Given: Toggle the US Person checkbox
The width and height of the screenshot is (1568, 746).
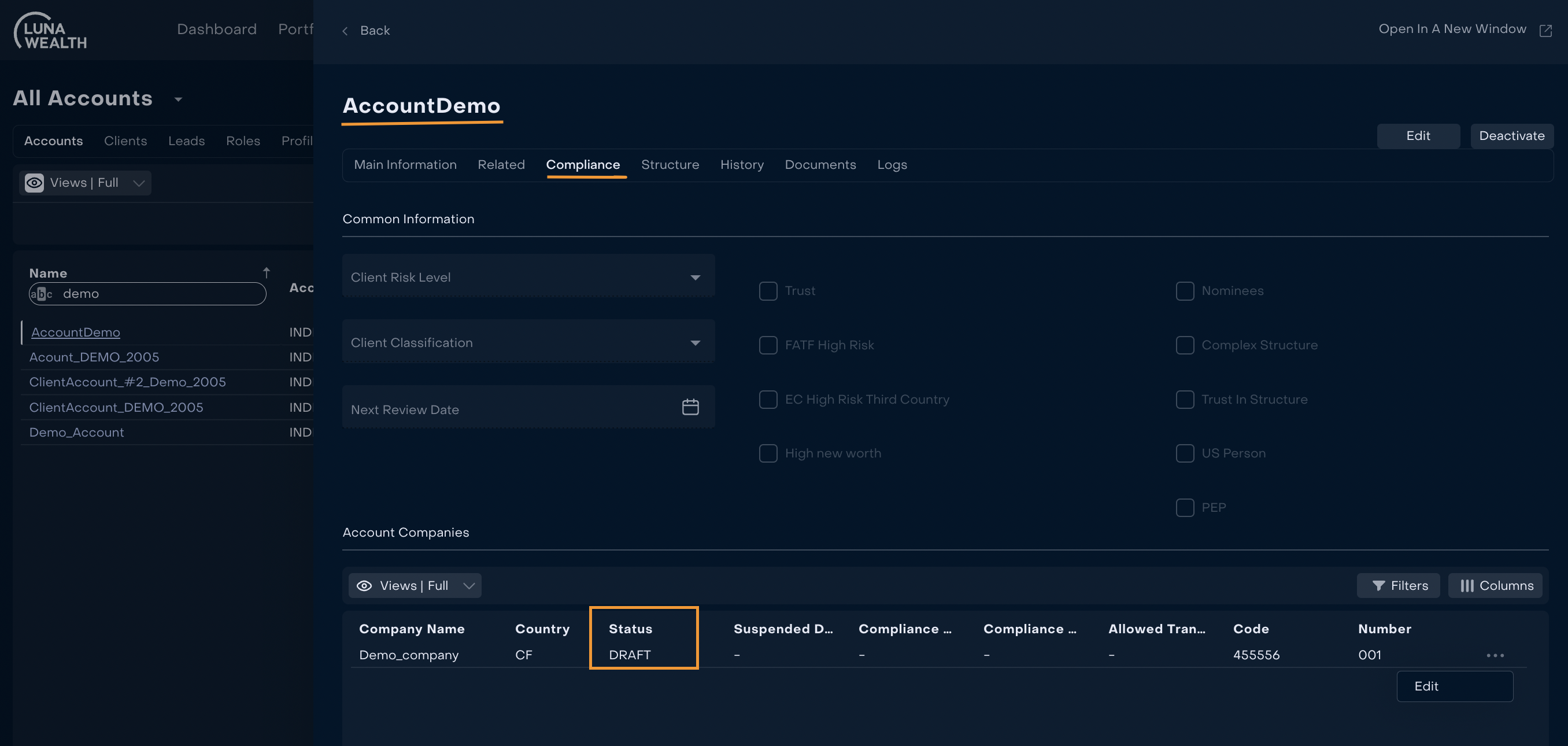Looking at the screenshot, I should (x=1185, y=453).
